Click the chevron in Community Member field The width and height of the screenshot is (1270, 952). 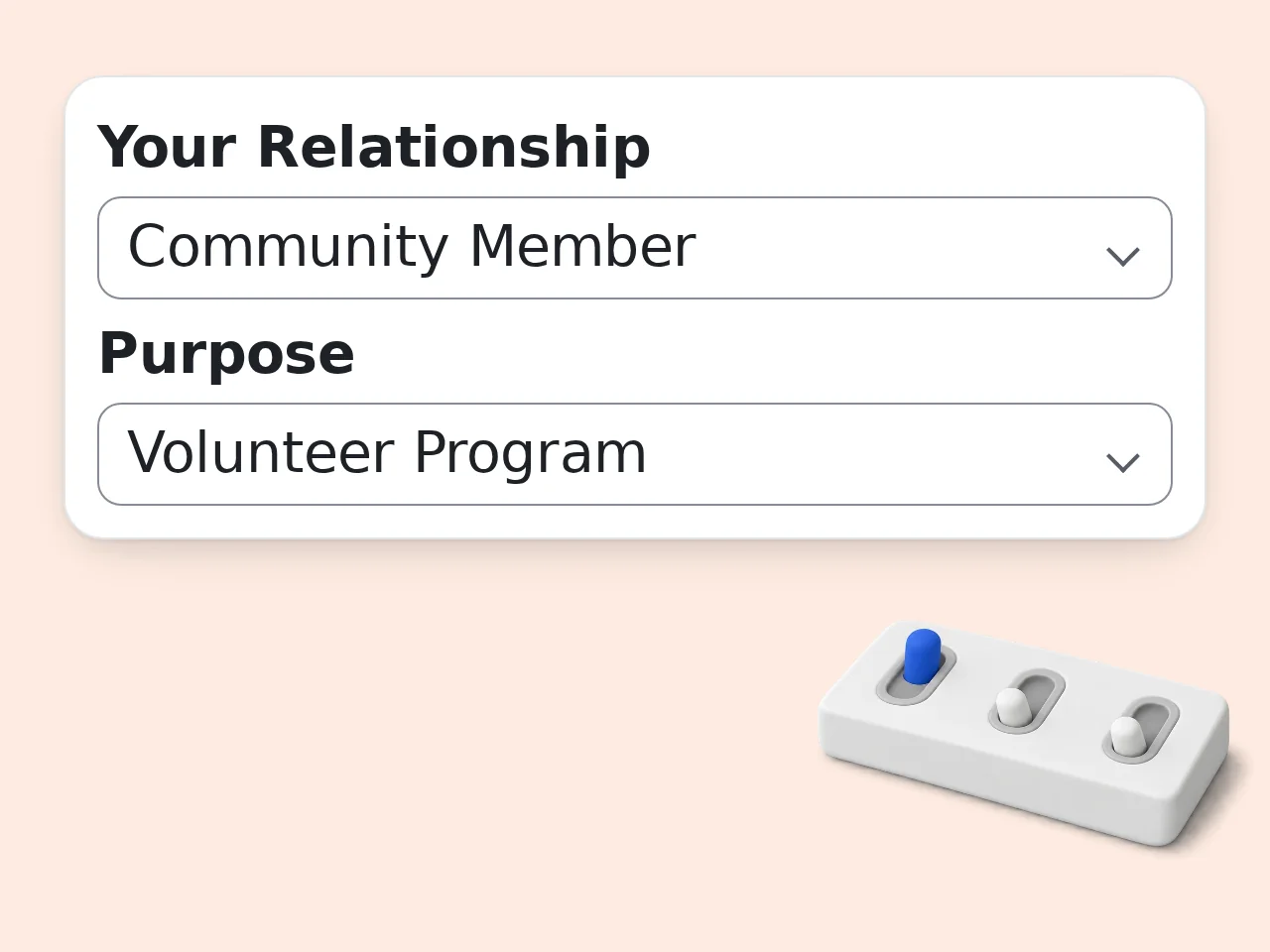[1122, 257]
